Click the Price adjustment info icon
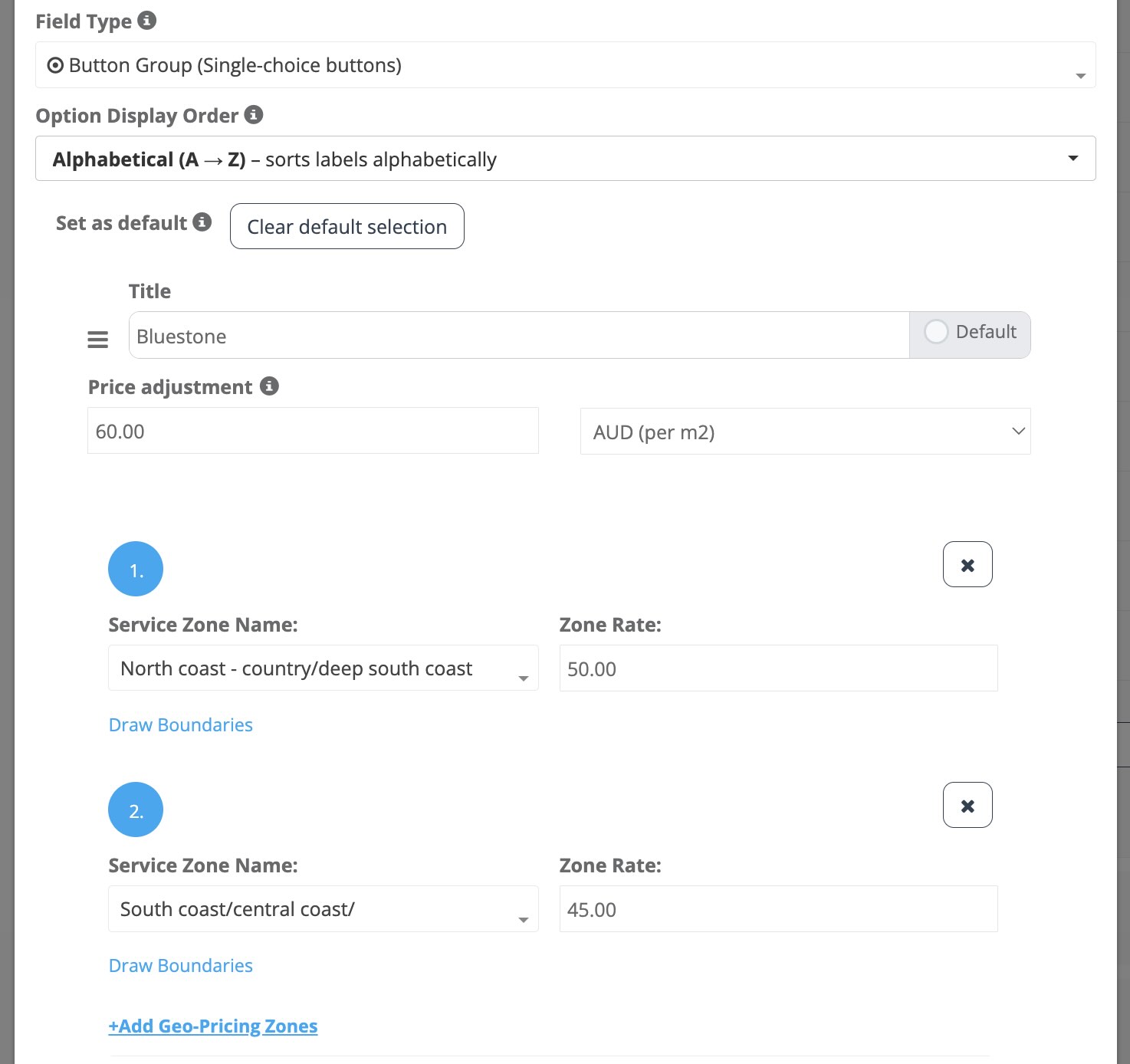The width and height of the screenshot is (1130, 1064). click(x=269, y=386)
